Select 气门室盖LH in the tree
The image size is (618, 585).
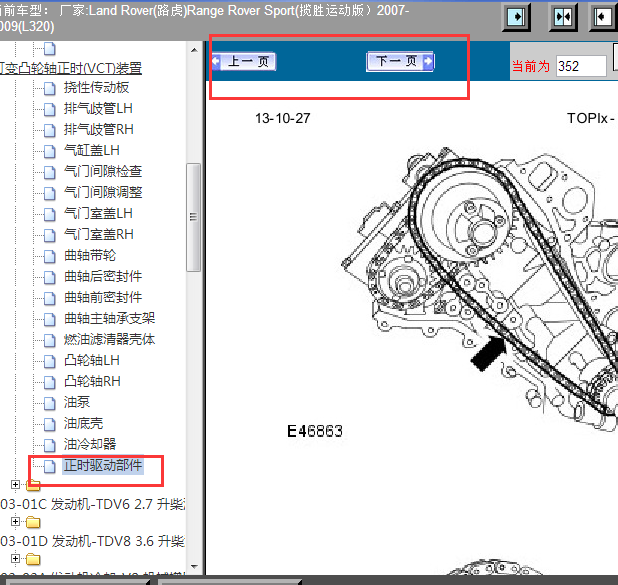98,213
